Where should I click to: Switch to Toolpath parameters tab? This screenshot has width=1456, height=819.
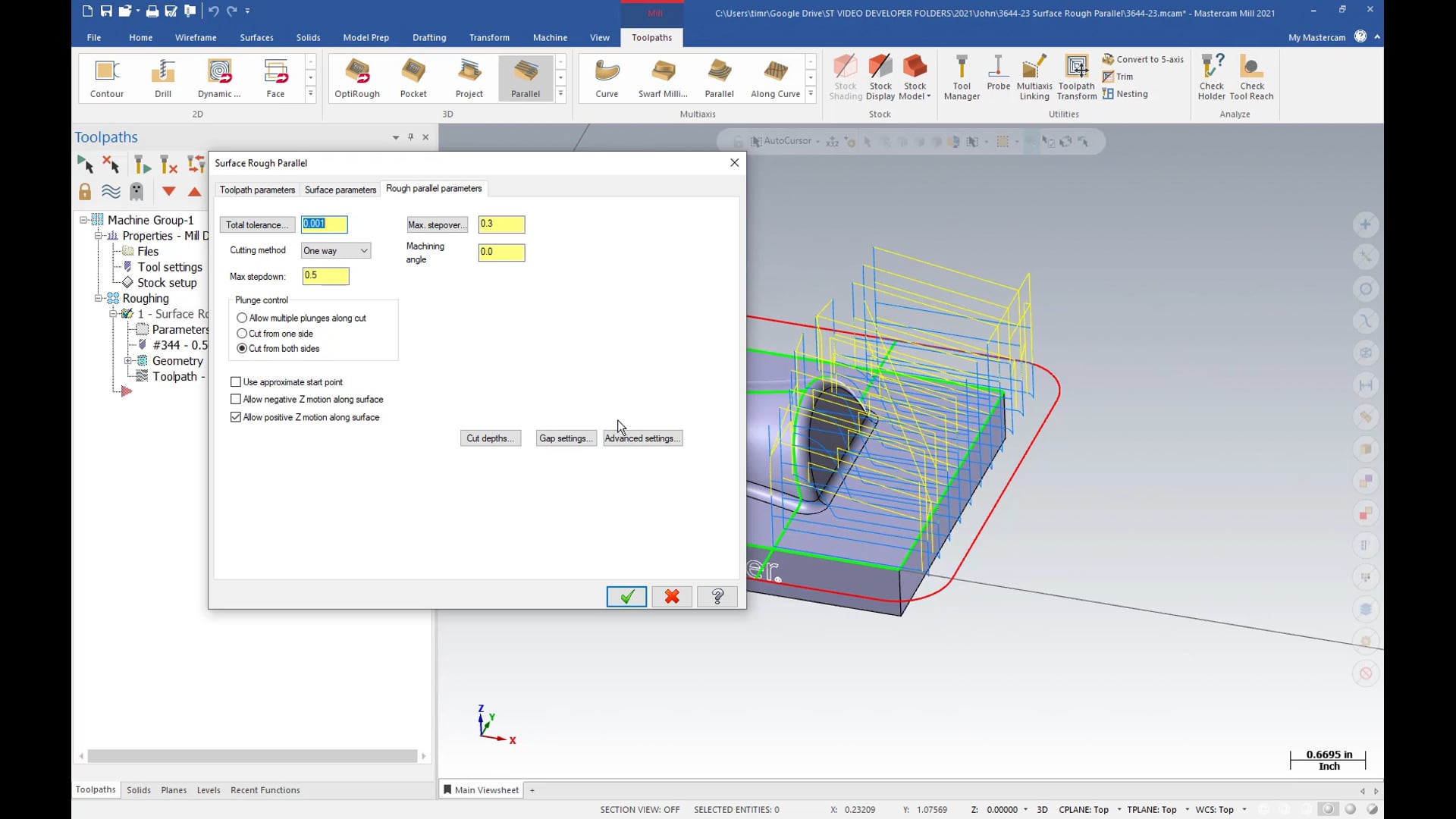[256, 188]
